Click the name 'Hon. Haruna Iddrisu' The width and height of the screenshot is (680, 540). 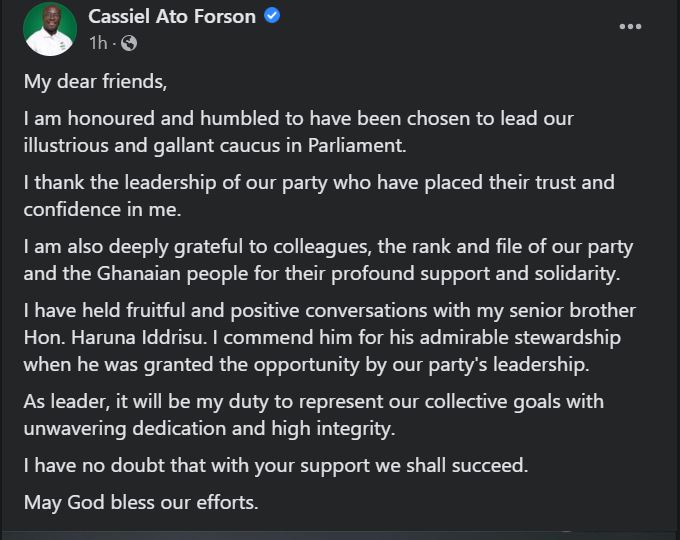115,337
